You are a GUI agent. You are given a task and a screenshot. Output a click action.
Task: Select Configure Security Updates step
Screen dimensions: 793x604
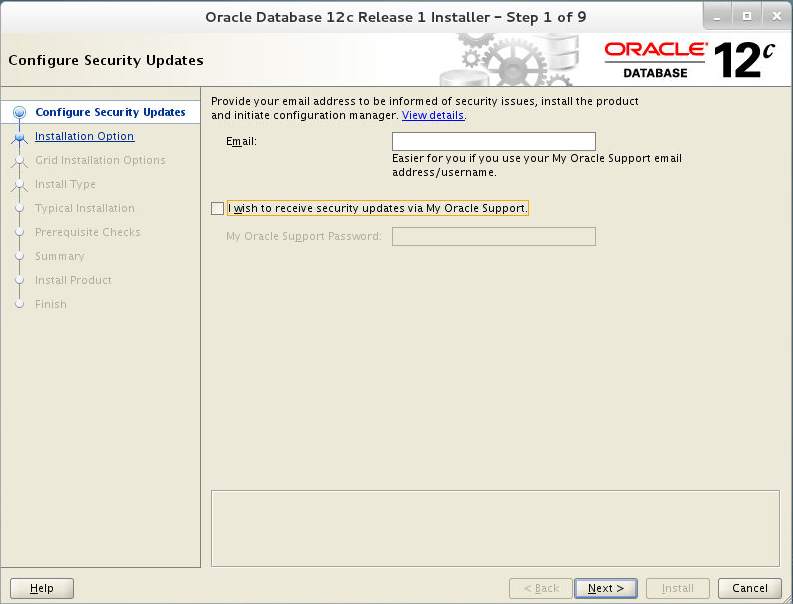point(110,112)
